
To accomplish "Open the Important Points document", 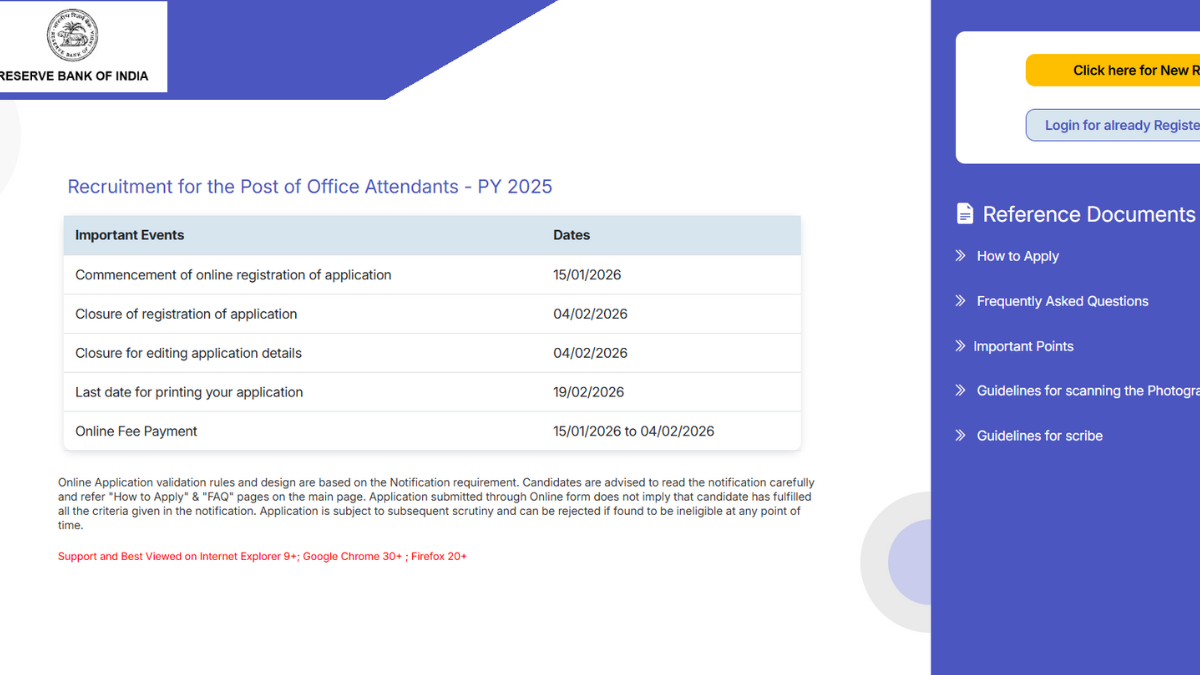I will 1023,346.
